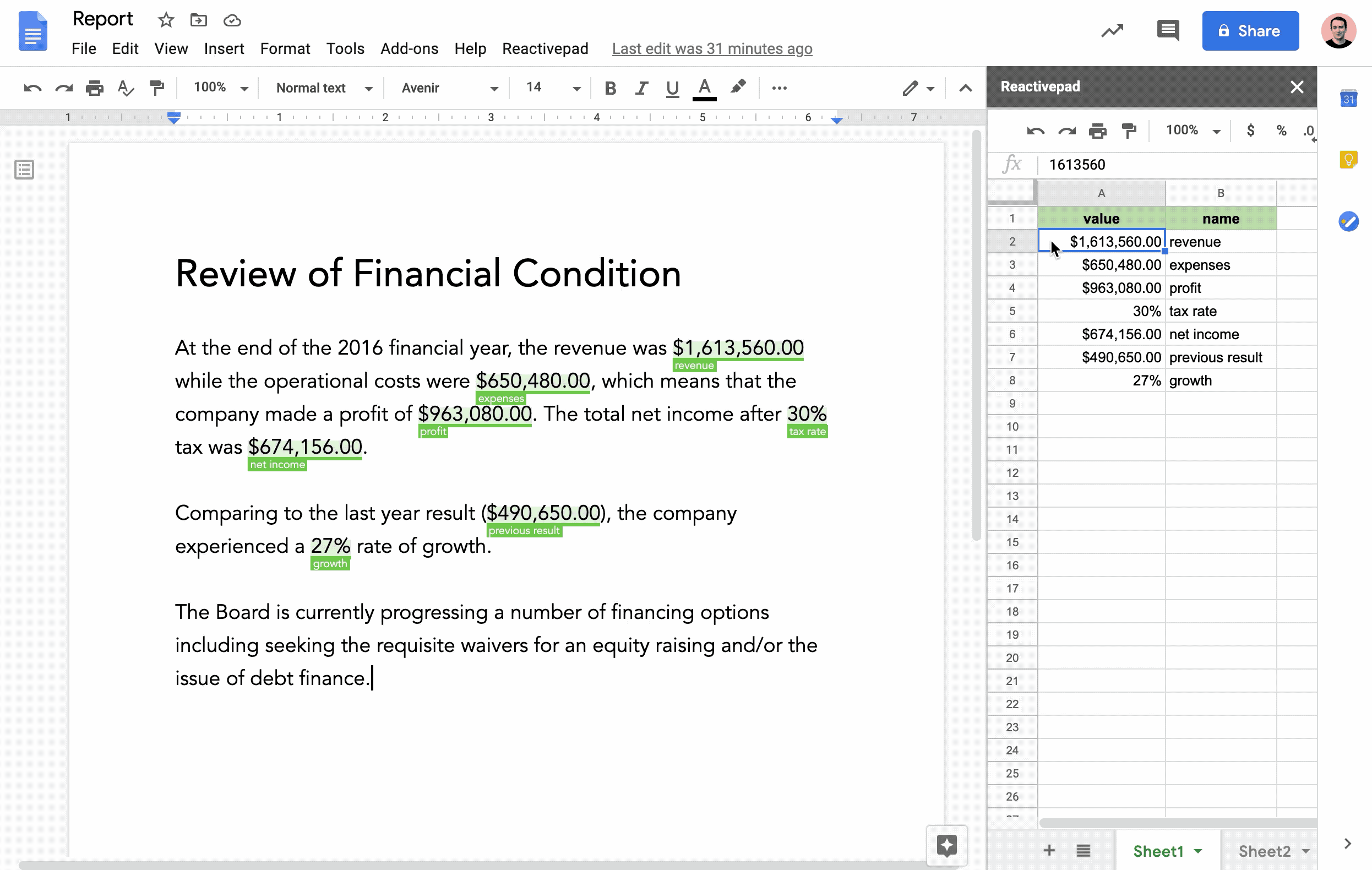Toggle underline formatting
1372x870 pixels.
point(672,88)
